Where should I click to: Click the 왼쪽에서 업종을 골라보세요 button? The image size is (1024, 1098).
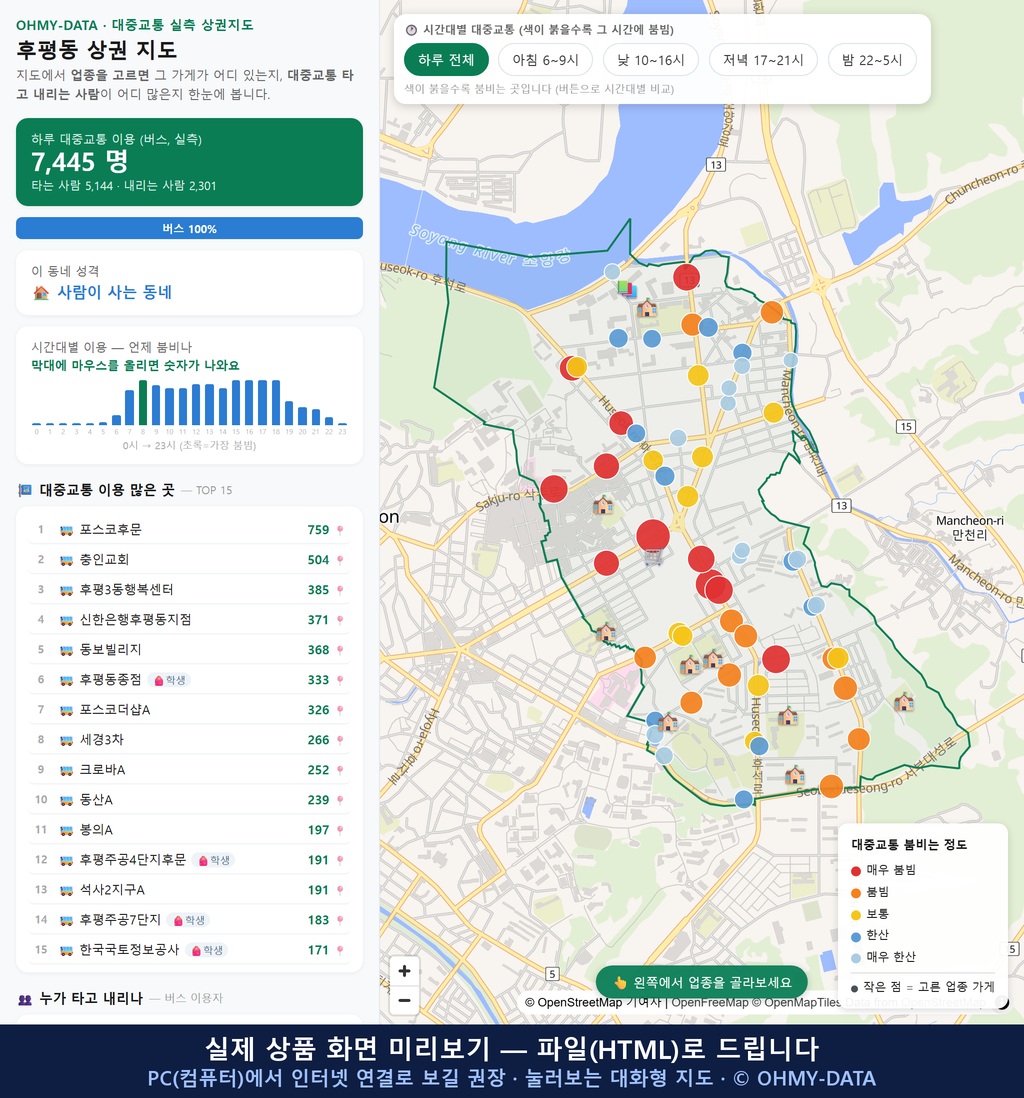click(x=702, y=982)
